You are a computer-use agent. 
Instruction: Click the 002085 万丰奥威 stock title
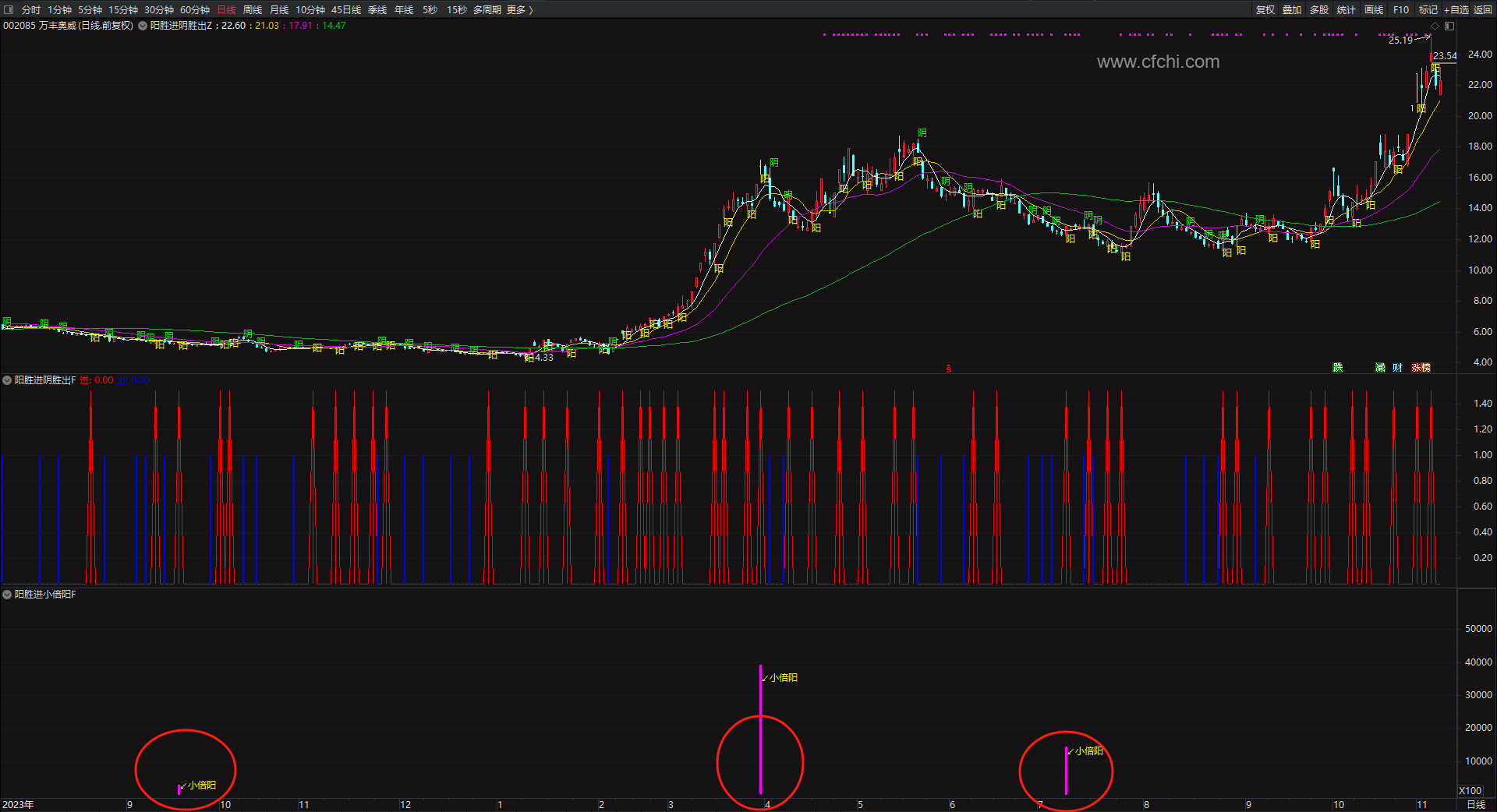68,26
